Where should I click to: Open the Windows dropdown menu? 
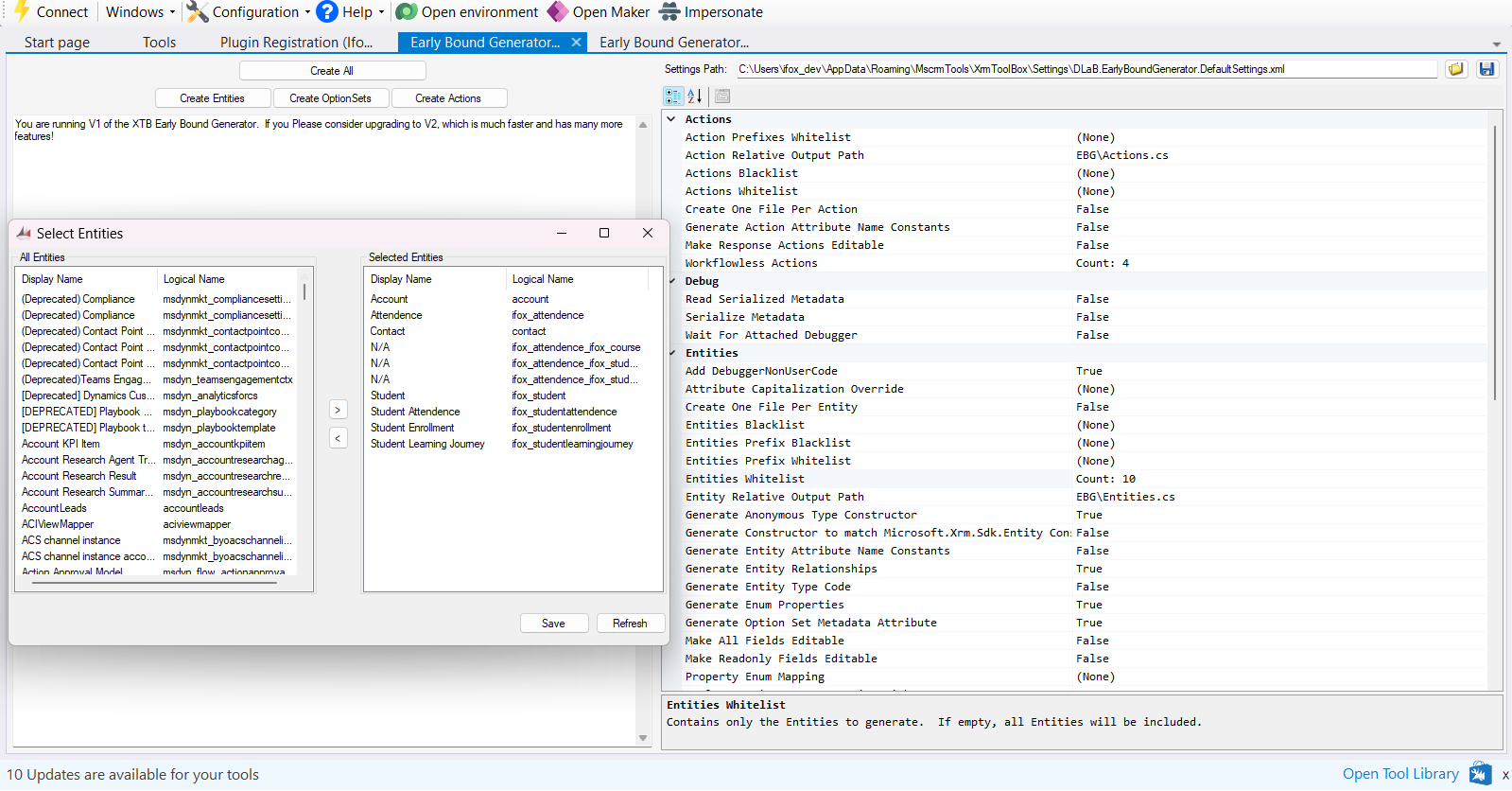140,11
